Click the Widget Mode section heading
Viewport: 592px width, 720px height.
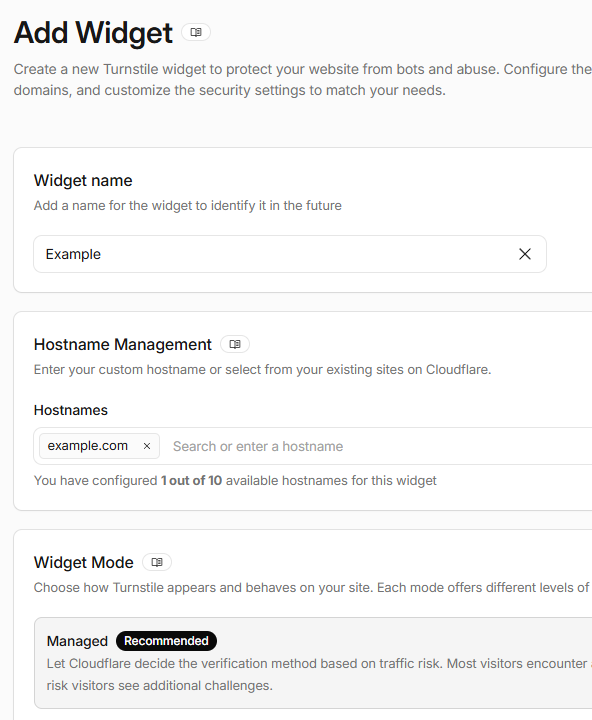point(84,562)
